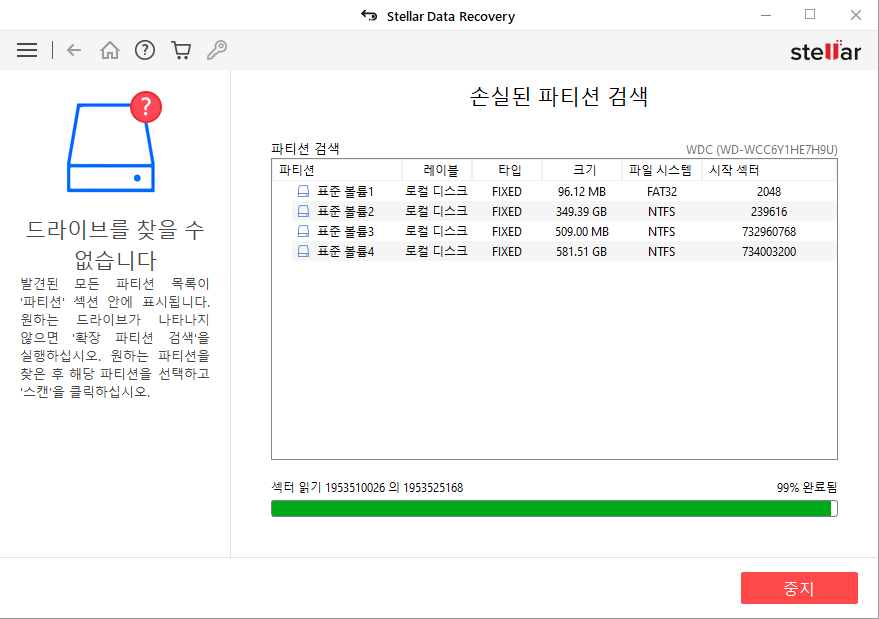Stop the scan with 중지 button
The image size is (879, 619).
[x=799, y=588]
